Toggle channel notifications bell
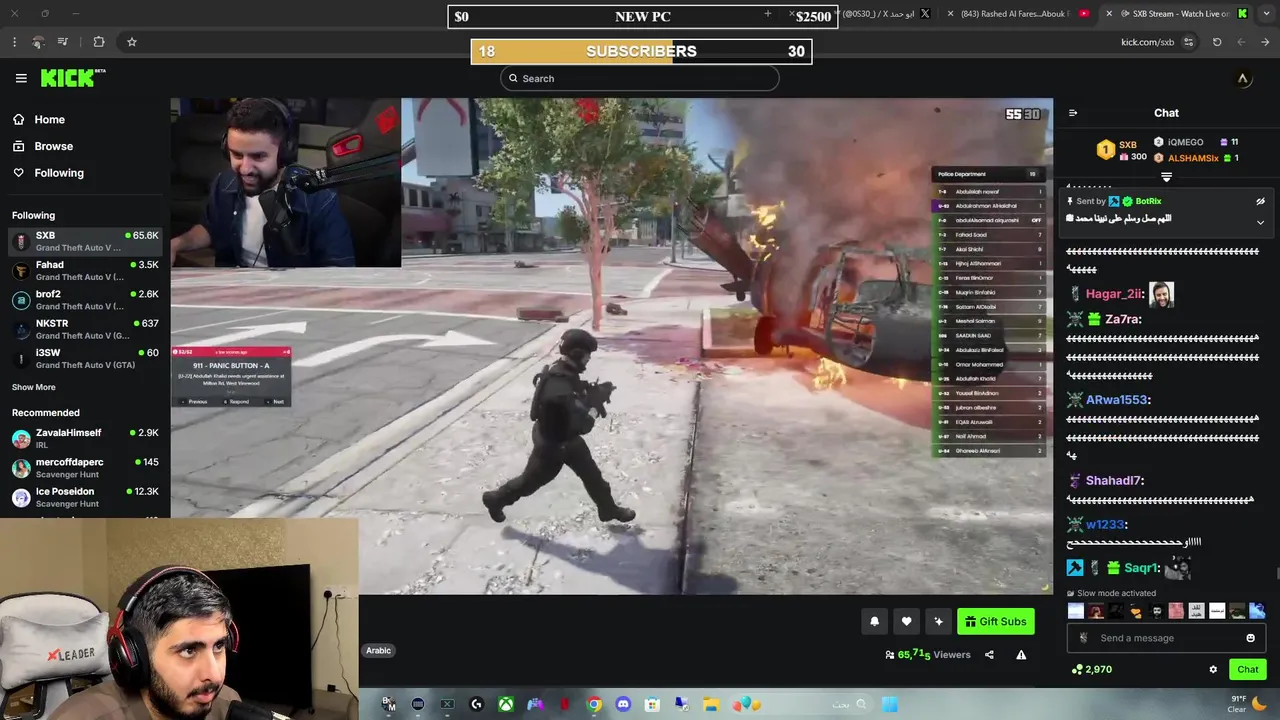Screen dimensions: 1280x720 [874, 622]
